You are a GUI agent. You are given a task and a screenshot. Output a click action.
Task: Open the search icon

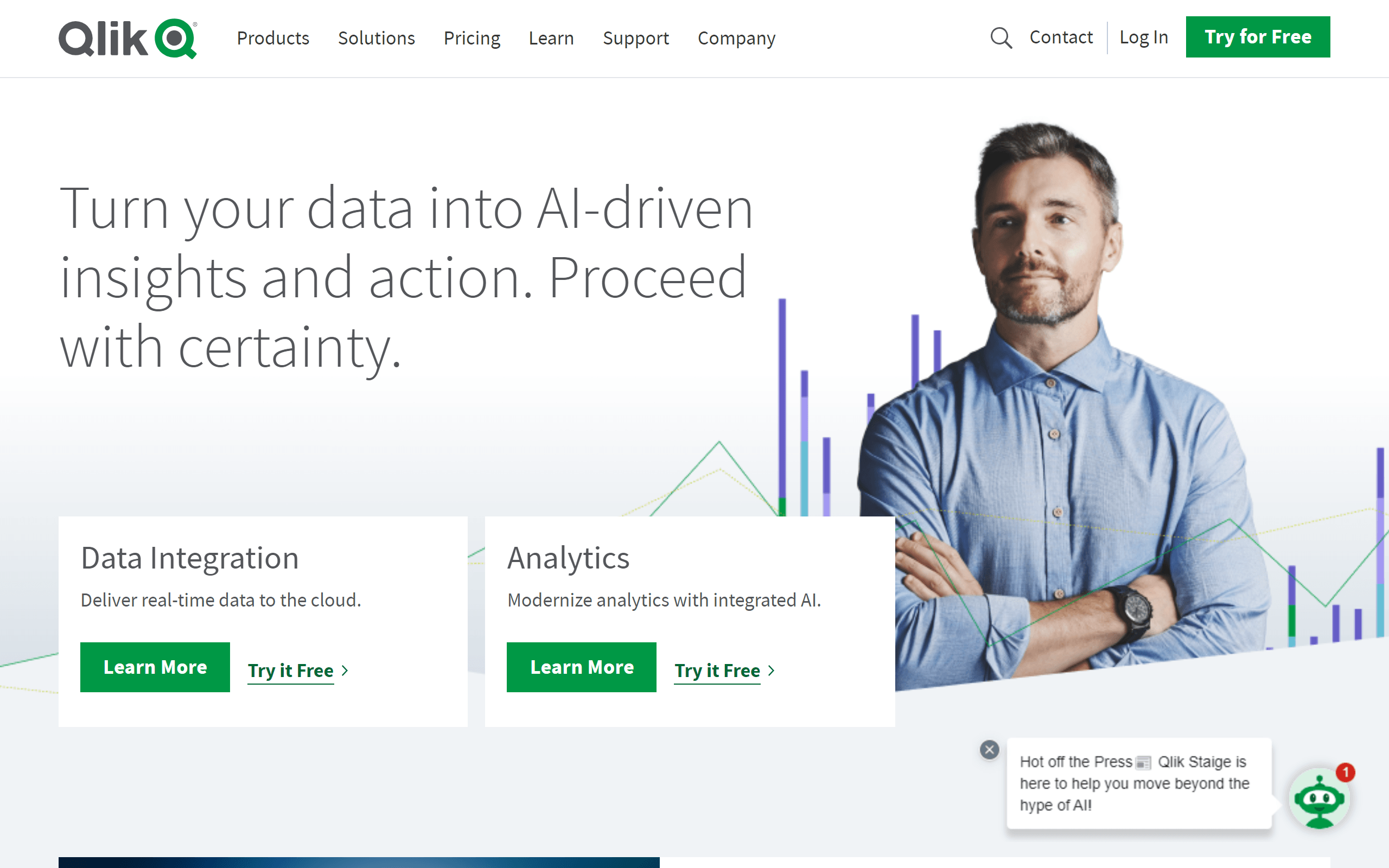coord(1000,38)
